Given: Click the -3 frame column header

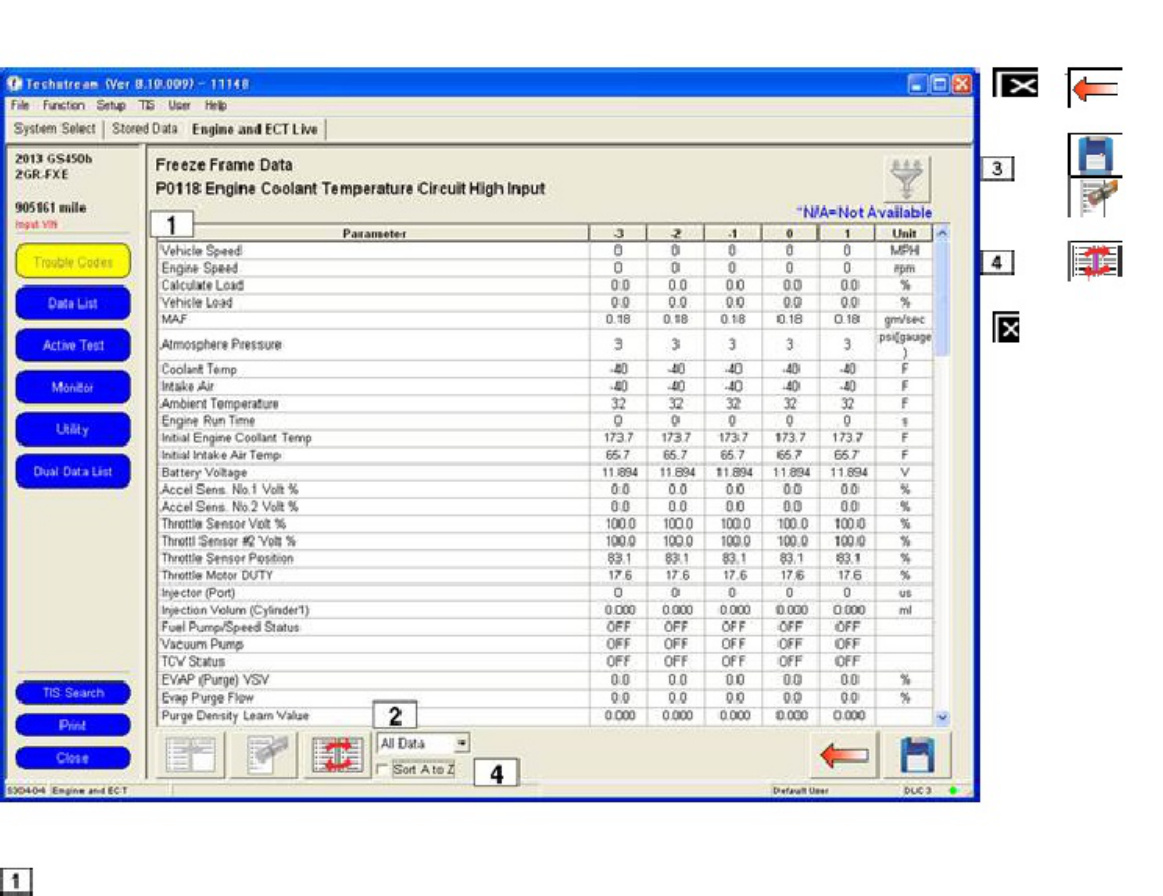Looking at the screenshot, I should (x=618, y=234).
